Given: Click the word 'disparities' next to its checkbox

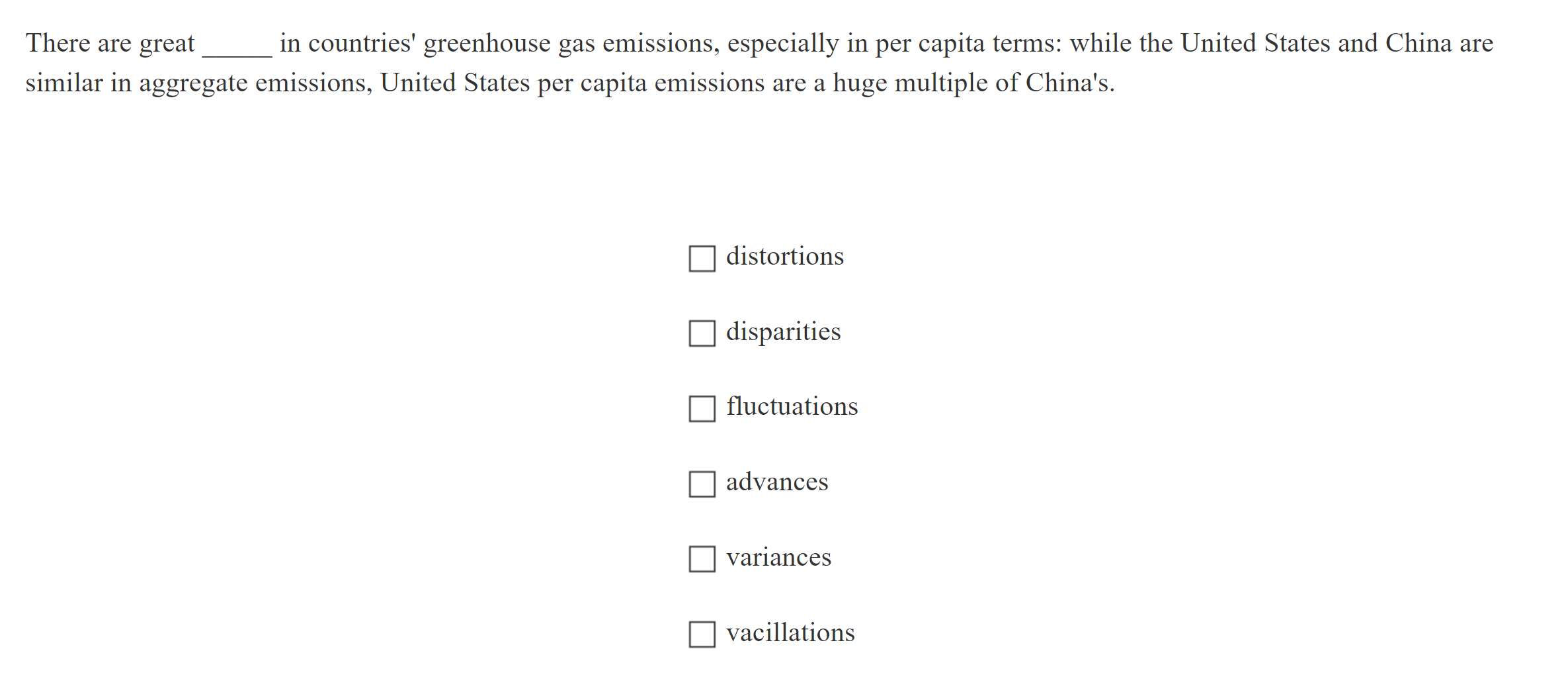Looking at the screenshot, I should click(783, 333).
